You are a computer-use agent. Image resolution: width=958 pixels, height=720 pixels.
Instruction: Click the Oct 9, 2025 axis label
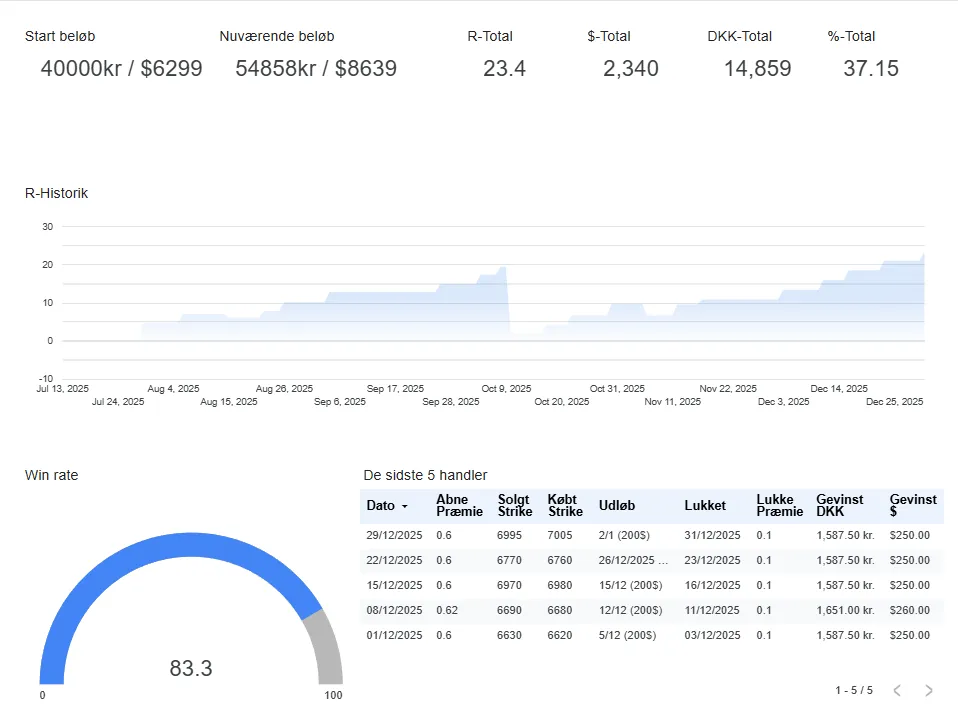tap(506, 389)
